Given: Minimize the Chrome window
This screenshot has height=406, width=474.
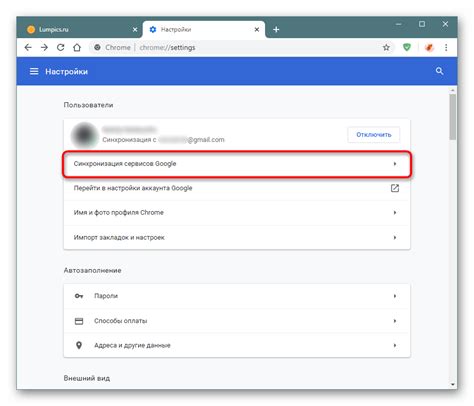Looking at the screenshot, I should click(398, 24).
